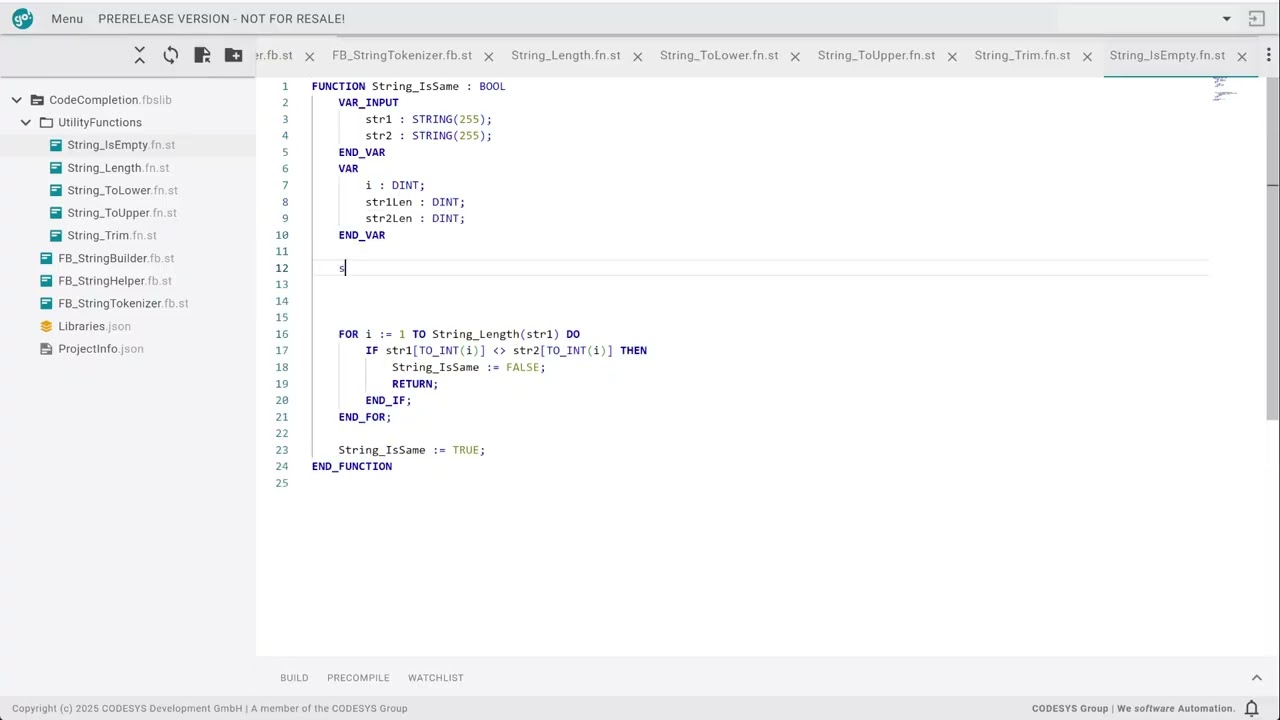The height and width of the screenshot is (720, 1280).
Task: Open FB_StringBuilder.fb.st in the tree
Action: point(116,258)
